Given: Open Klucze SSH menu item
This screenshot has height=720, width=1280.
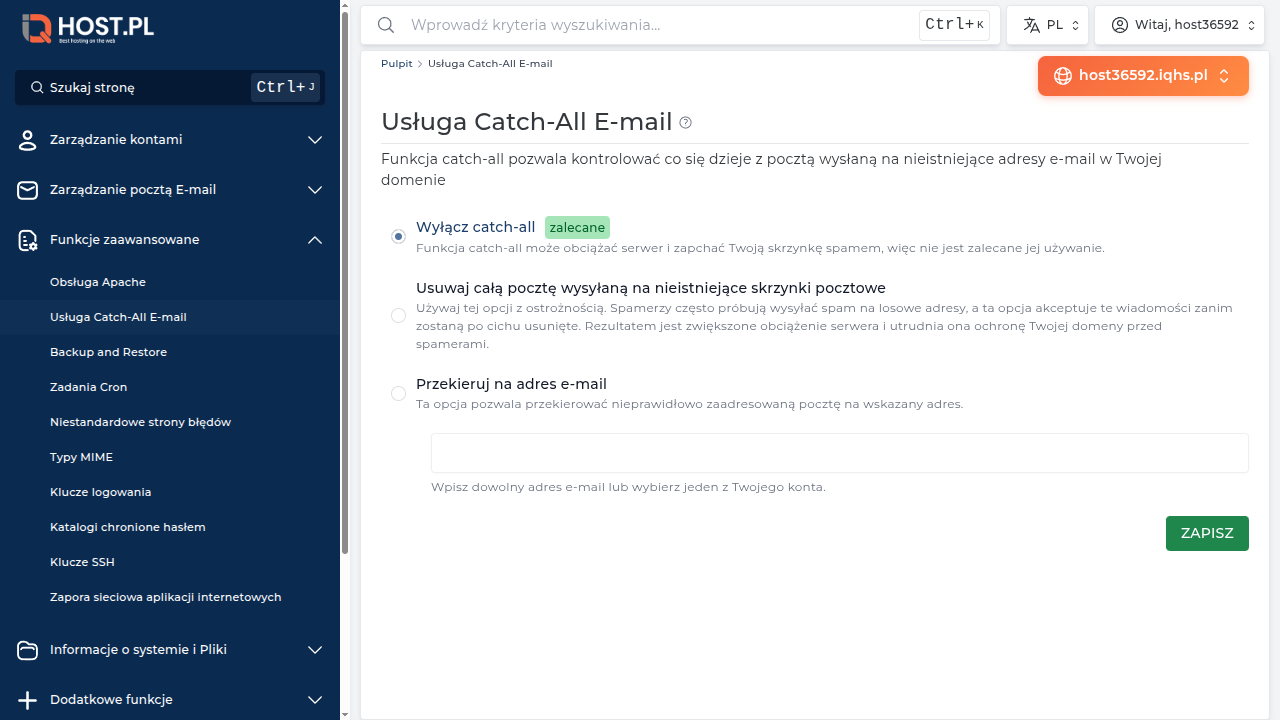Looking at the screenshot, I should [82, 562].
